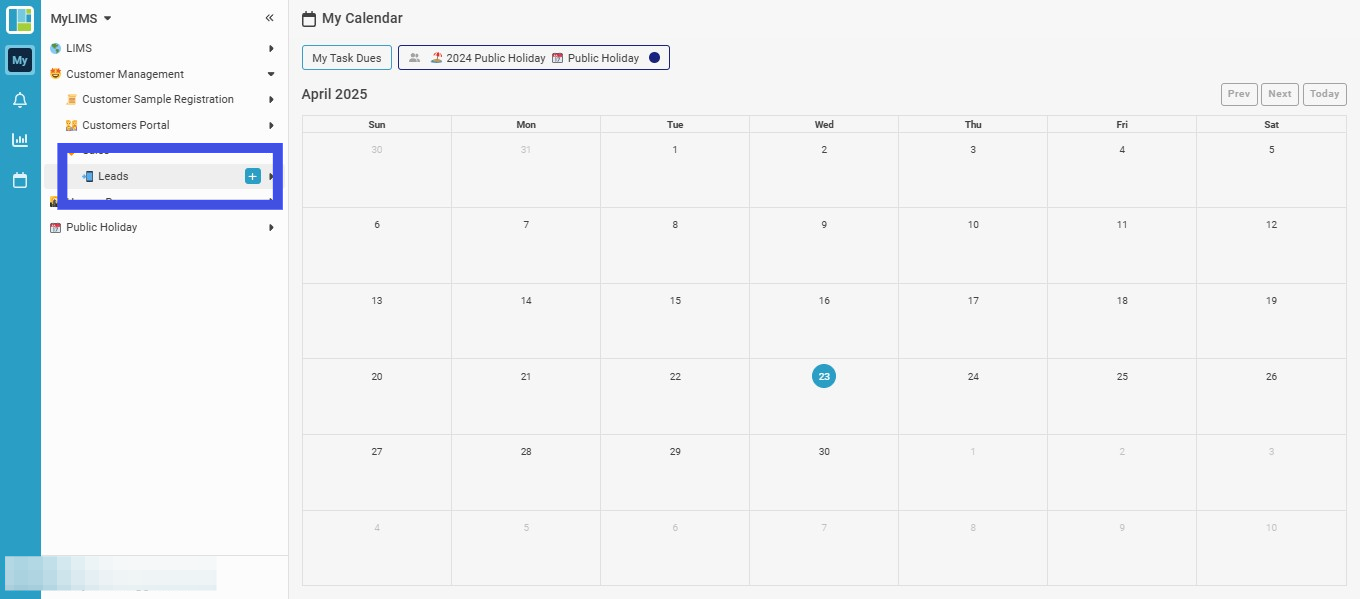Select LIMS in the sidebar
The image size is (1360, 599).
click(79, 48)
